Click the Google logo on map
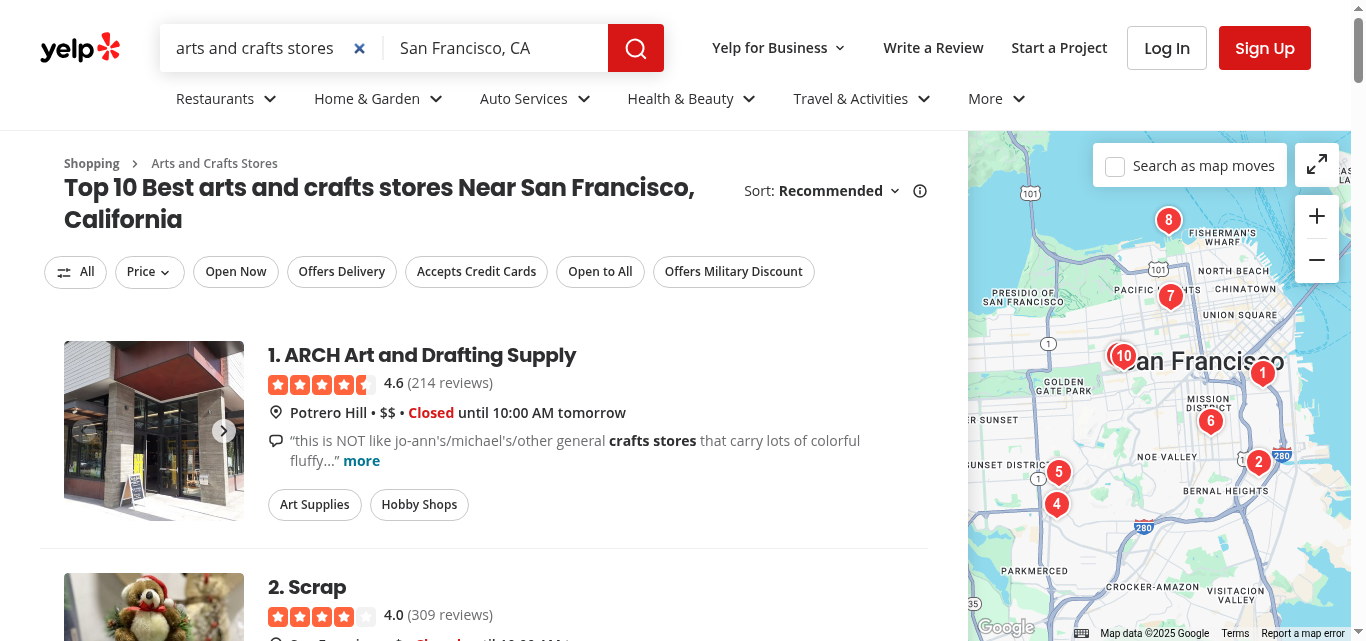The width and height of the screenshot is (1366, 641). (x=1005, y=628)
